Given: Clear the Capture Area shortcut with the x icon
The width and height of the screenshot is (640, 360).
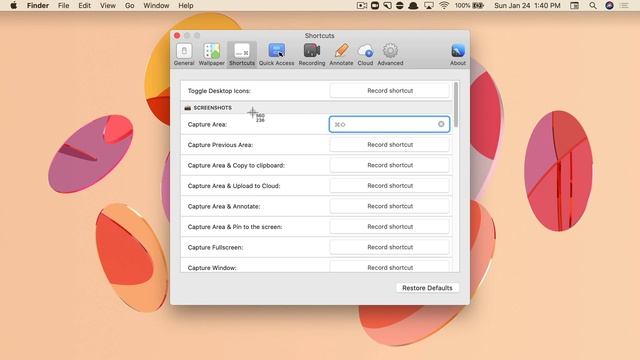Looking at the screenshot, I should coord(441,124).
